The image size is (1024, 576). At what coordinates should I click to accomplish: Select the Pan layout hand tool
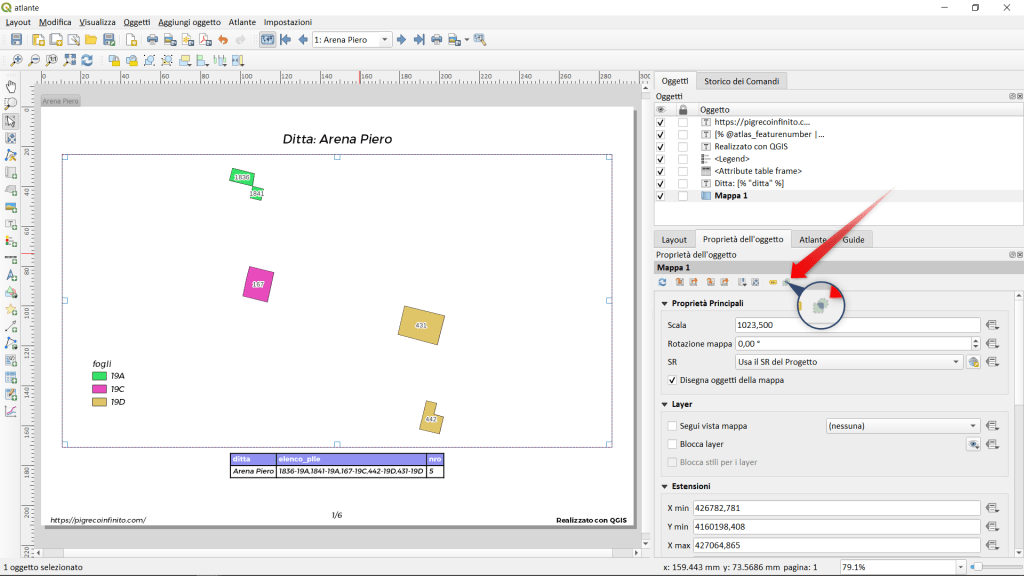pyautogui.click(x=11, y=87)
